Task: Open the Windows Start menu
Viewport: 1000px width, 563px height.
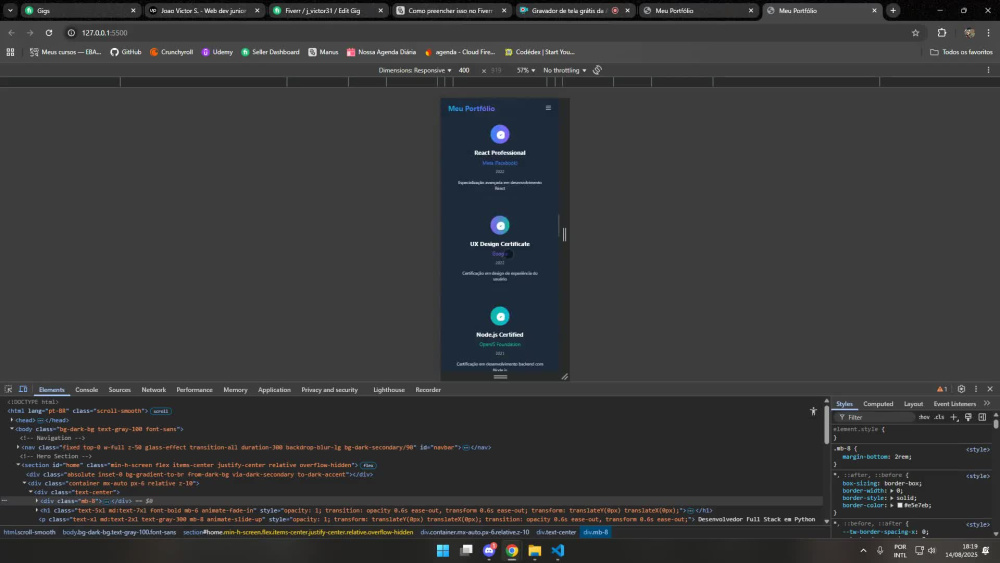Action: (x=443, y=550)
